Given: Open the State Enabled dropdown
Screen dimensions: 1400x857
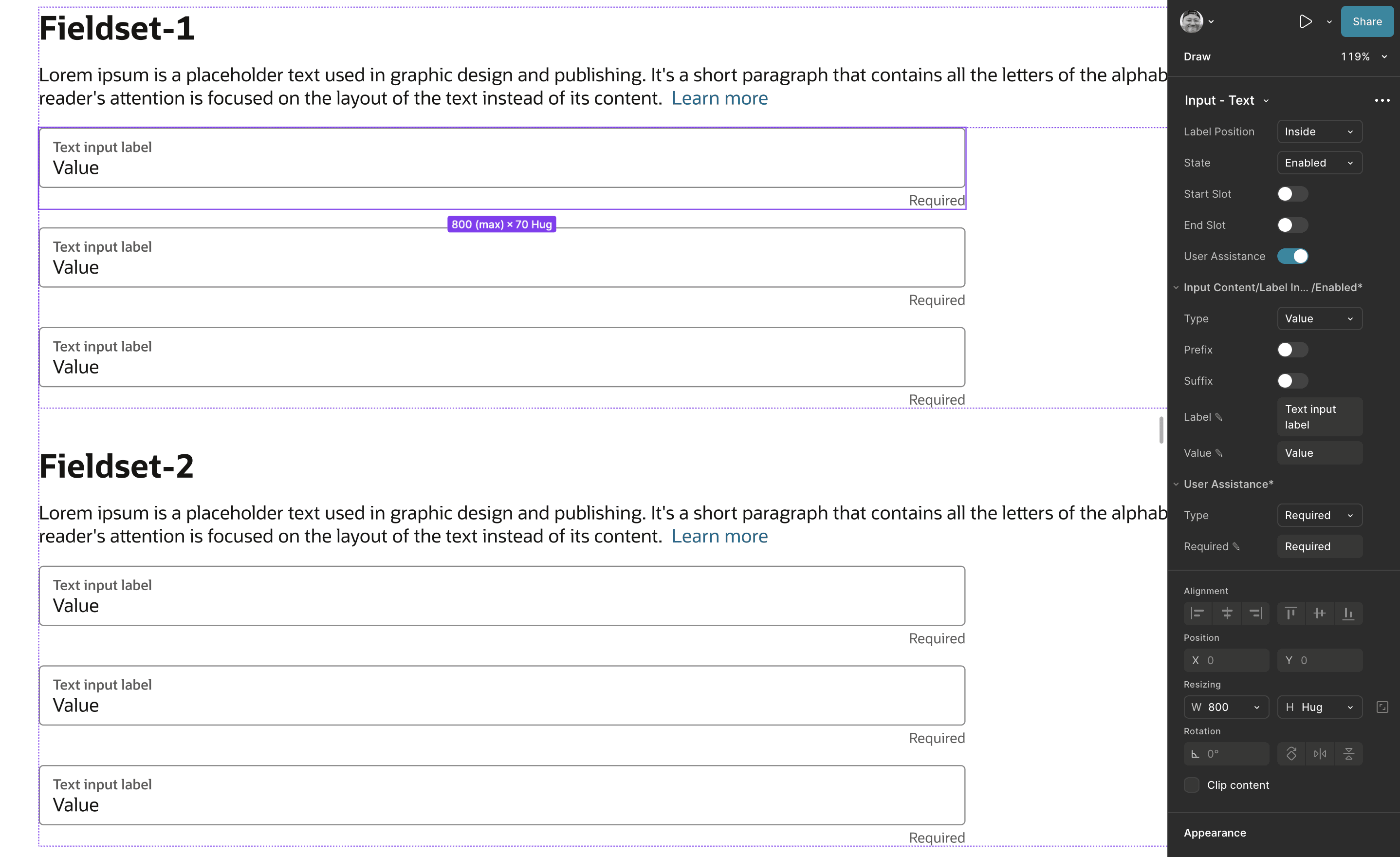Looking at the screenshot, I should click(x=1319, y=163).
